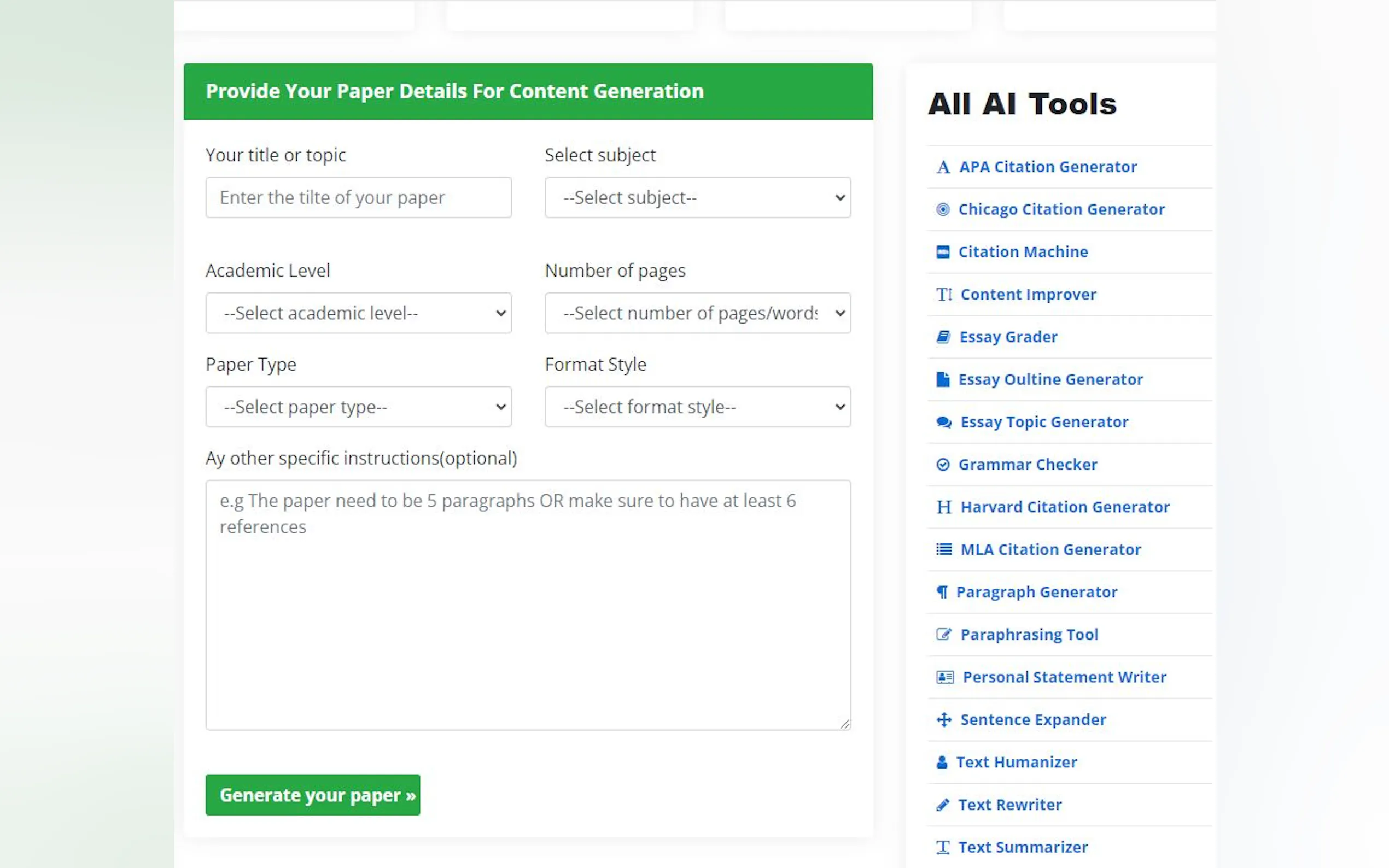Open the Chicago Citation Generator link

click(x=1061, y=209)
